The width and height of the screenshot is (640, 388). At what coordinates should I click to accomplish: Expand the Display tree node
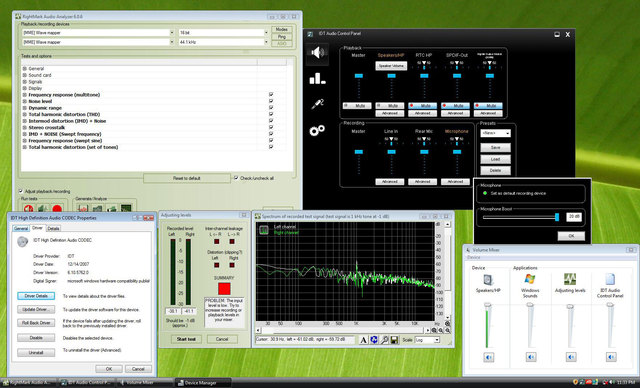(24, 88)
